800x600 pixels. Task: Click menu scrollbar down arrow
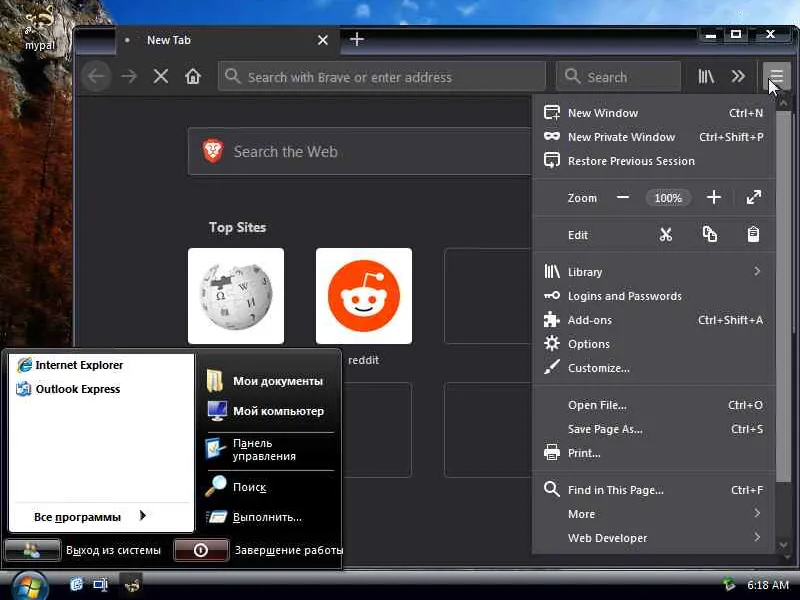click(783, 545)
